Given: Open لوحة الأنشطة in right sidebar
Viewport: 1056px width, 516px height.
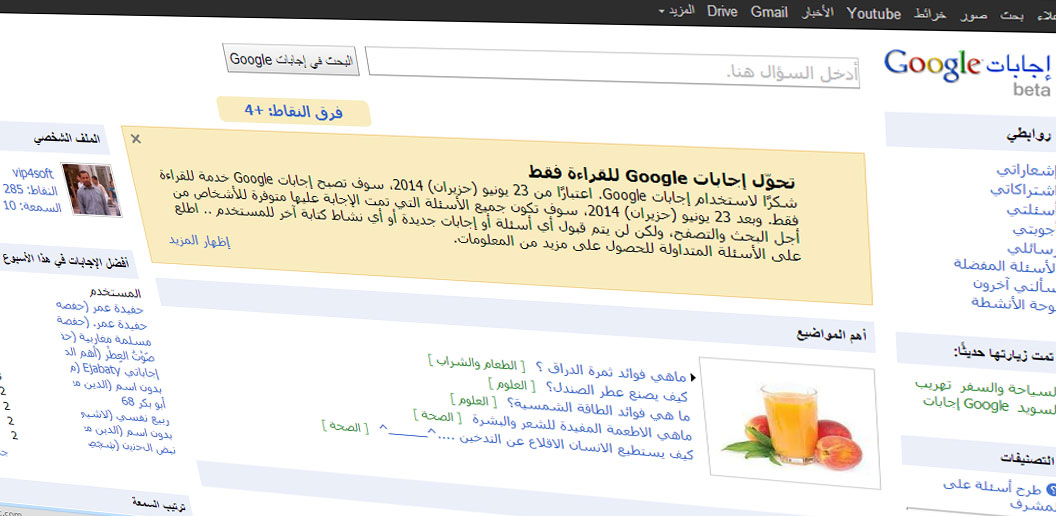Looking at the screenshot, I should (1012, 303).
